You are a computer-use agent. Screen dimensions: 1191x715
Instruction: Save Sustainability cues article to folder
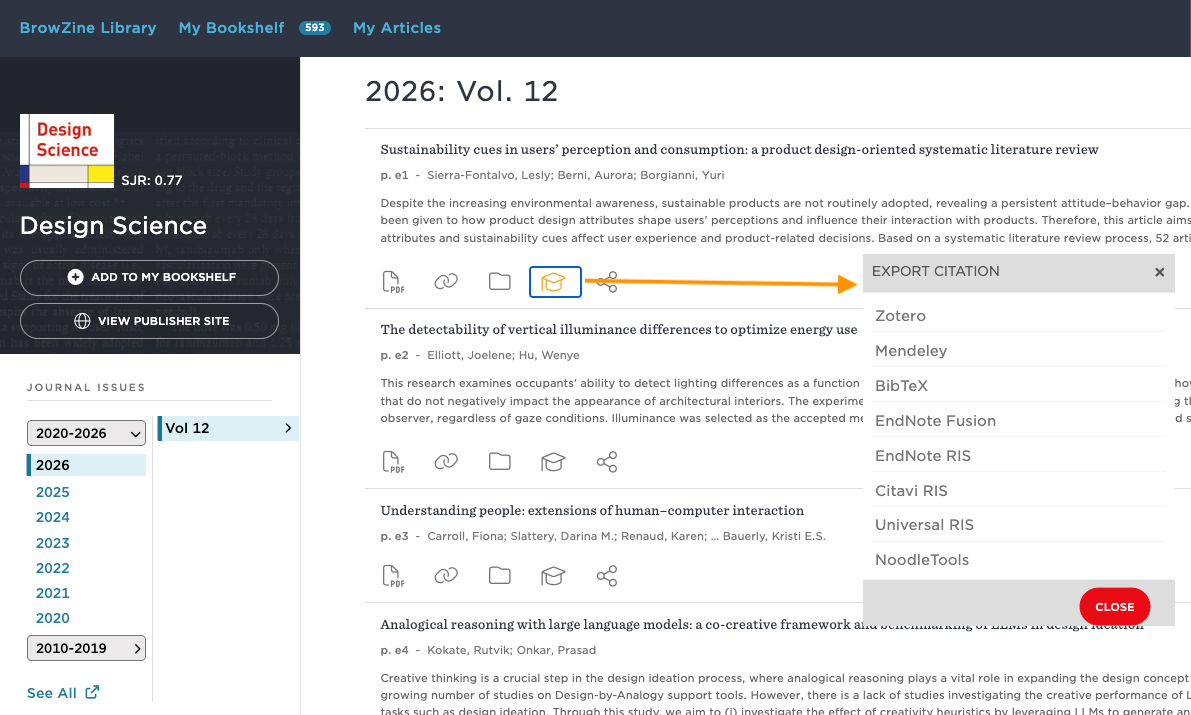tap(499, 282)
